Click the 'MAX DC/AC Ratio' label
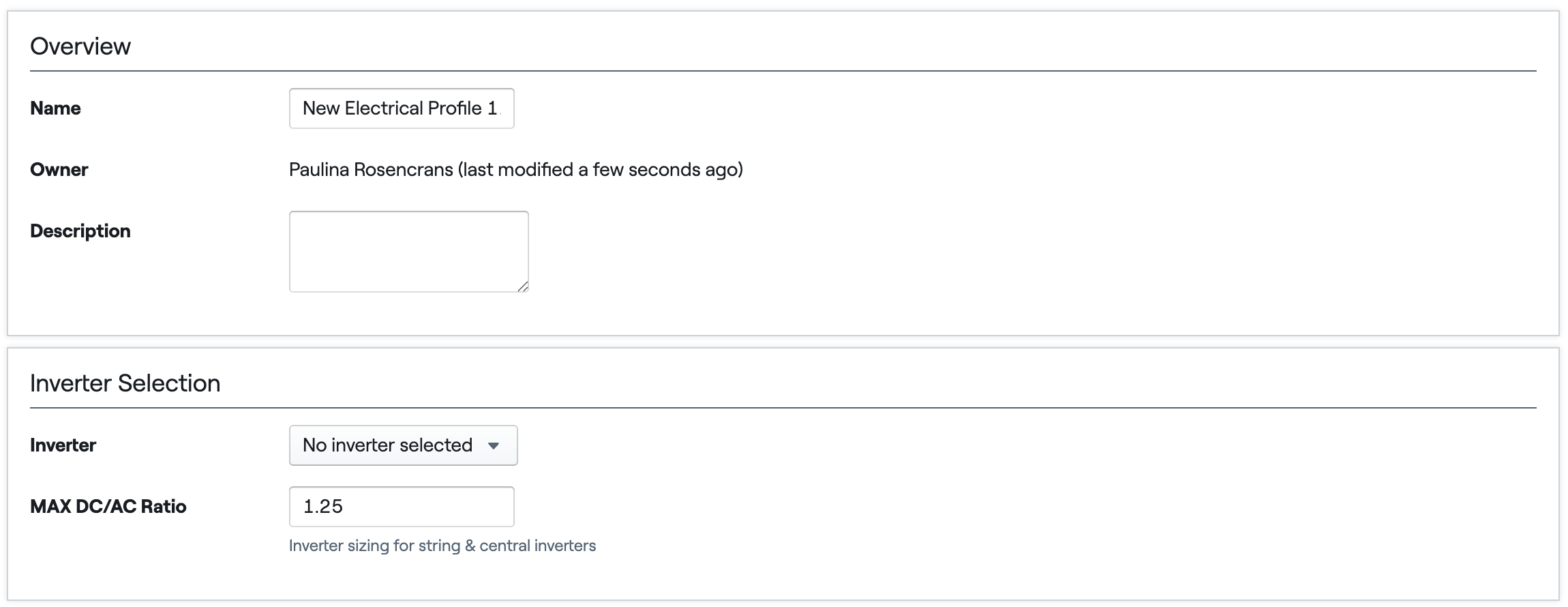The image size is (1568, 607). point(108,507)
